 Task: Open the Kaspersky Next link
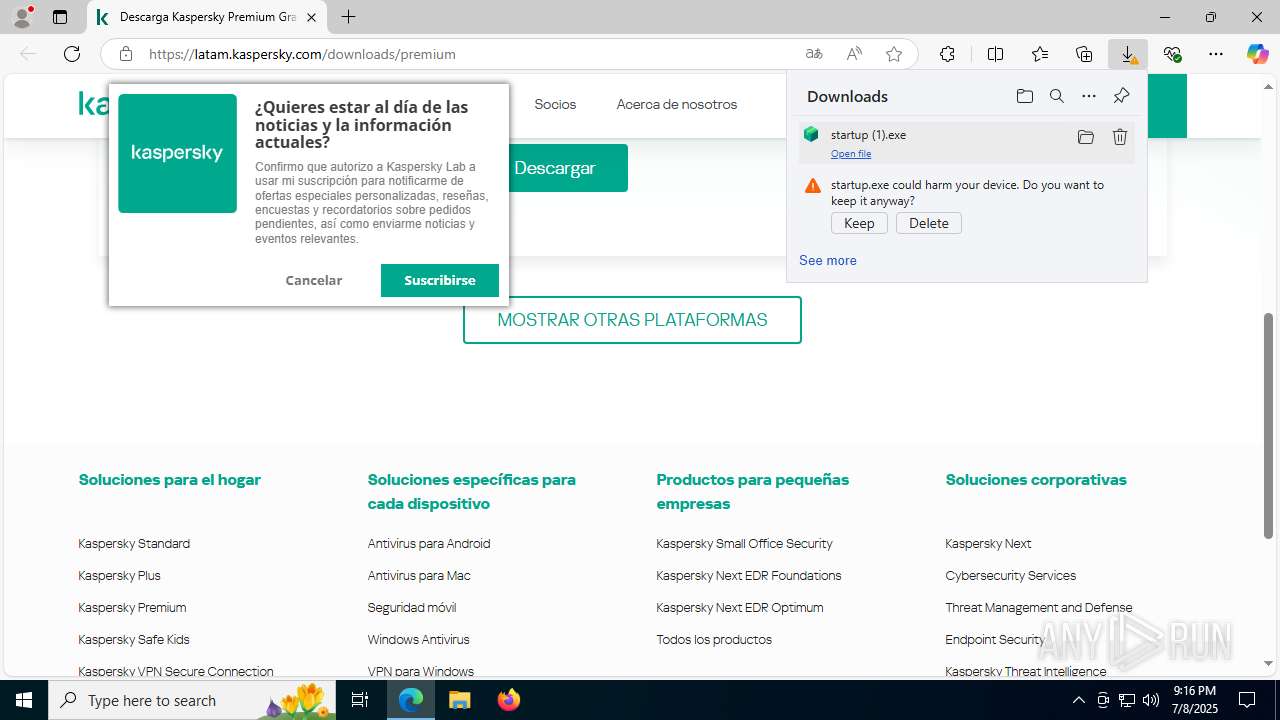point(988,544)
